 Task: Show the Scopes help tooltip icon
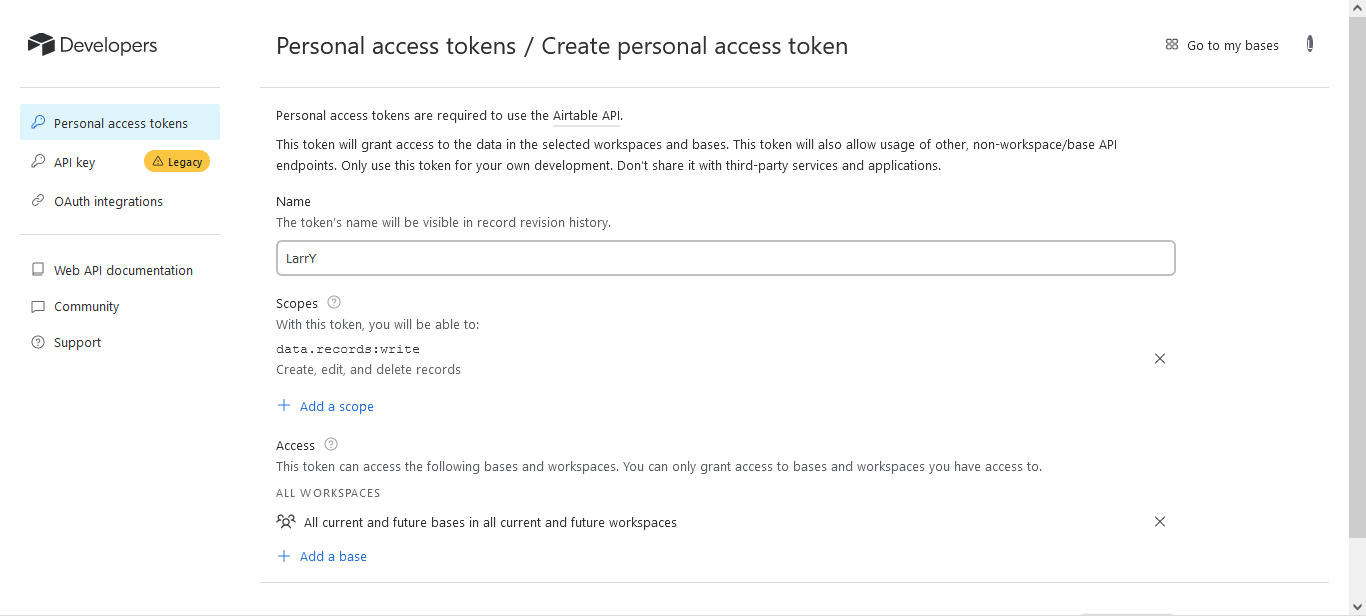(x=334, y=302)
